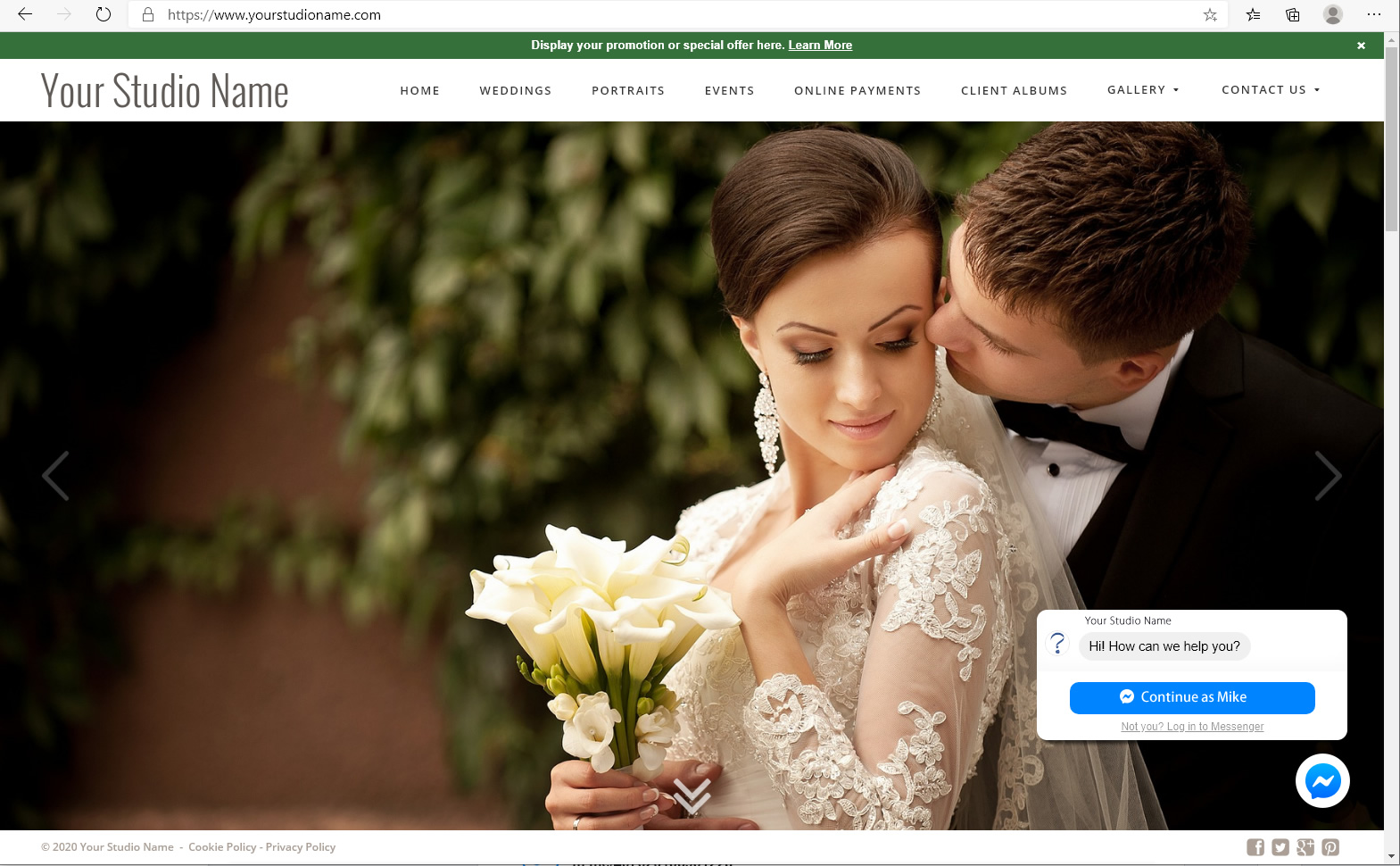The width and height of the screenshot is (1400, 866).
Task: Open the Cookie Policy link
Action: [x=222, y=847]
